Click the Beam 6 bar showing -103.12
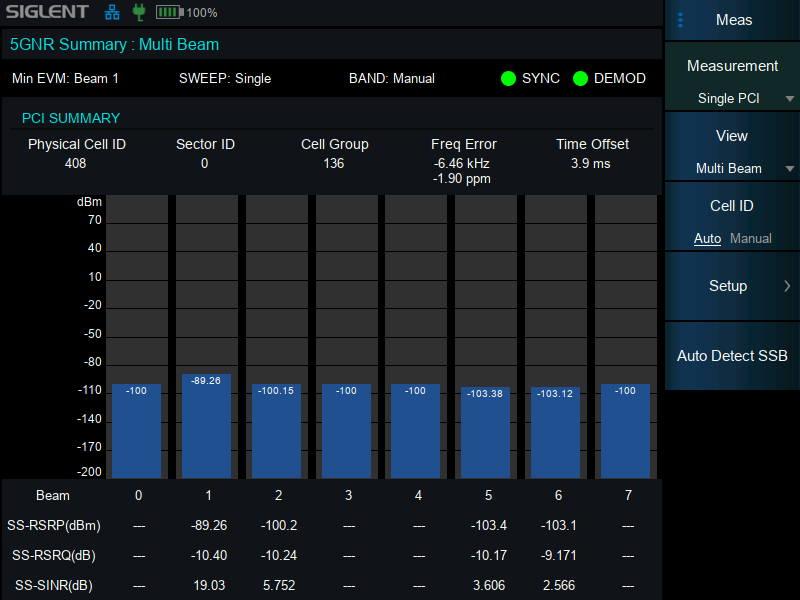Screen dimensions: 800x600 click(555, 432)
